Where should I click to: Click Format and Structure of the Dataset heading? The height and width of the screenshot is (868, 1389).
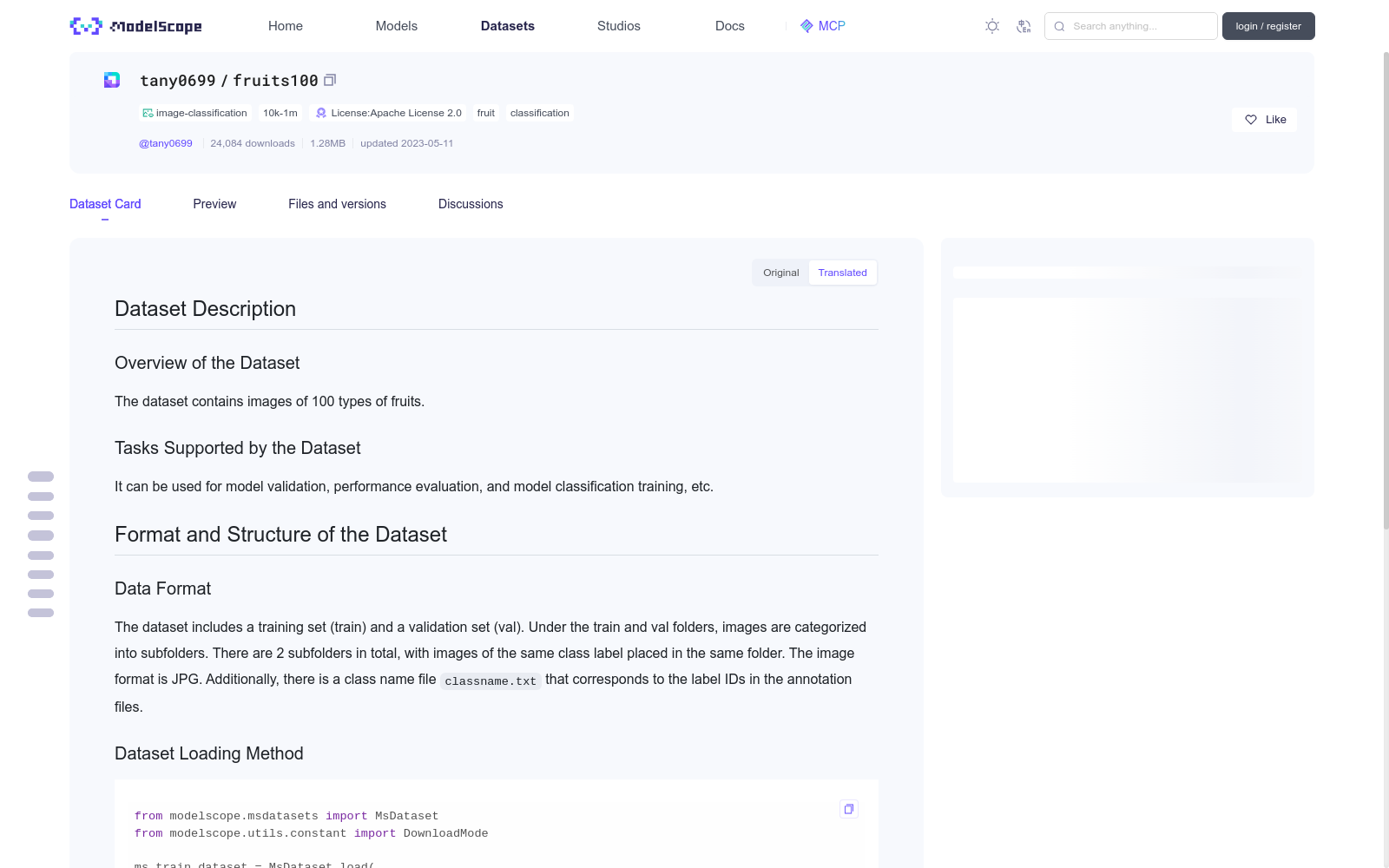point(280,535)
